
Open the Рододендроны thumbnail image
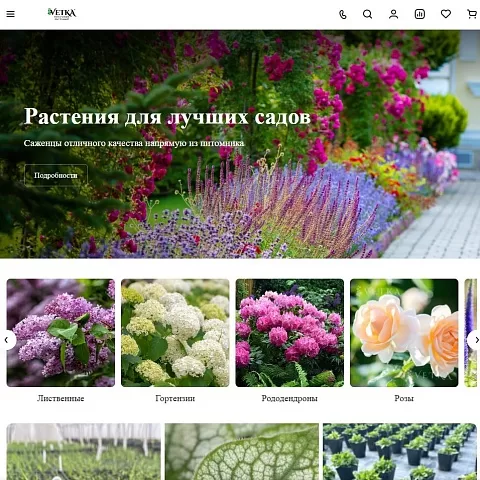(x=290, y=333)
